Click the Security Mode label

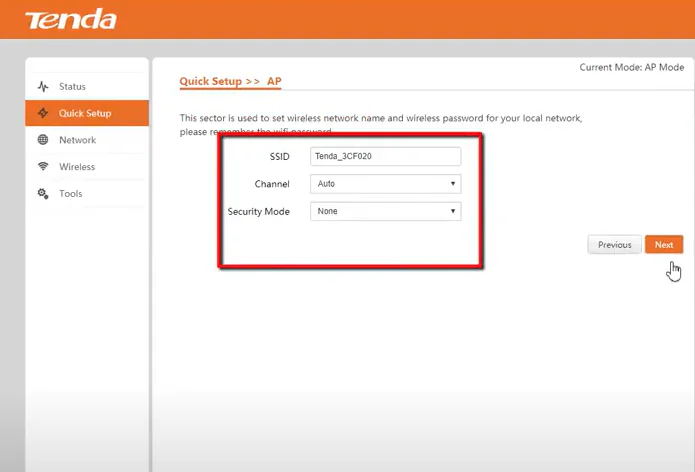point(258,211)
